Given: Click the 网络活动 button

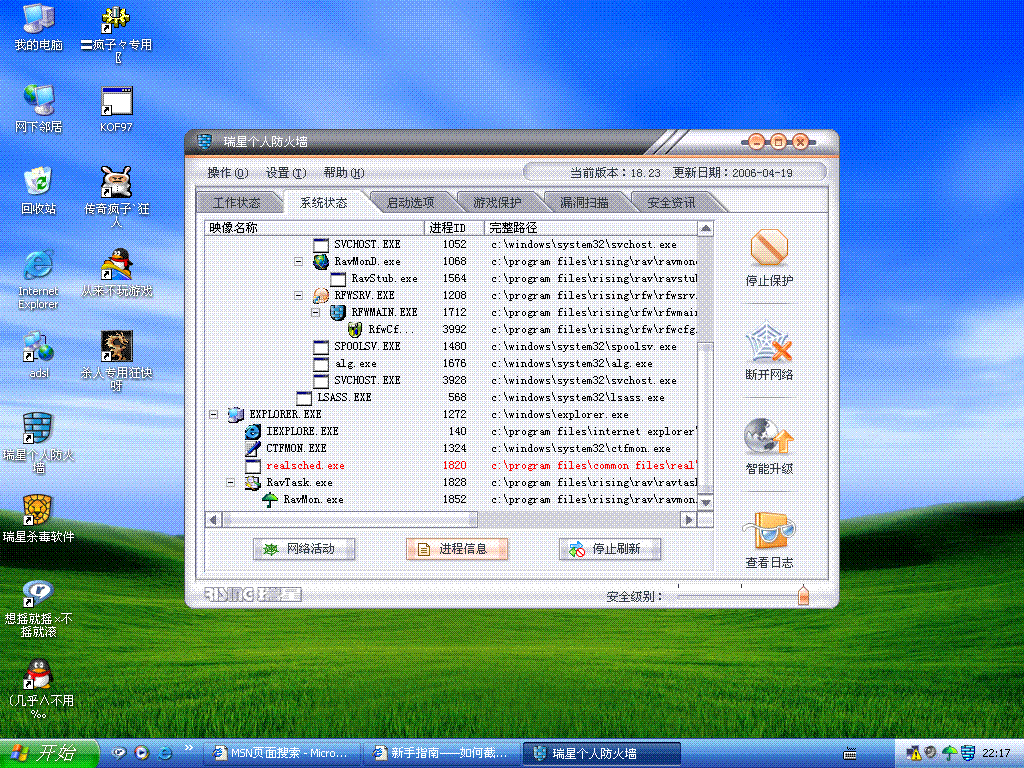Looking at the screenshot, I should click(304, 549).
